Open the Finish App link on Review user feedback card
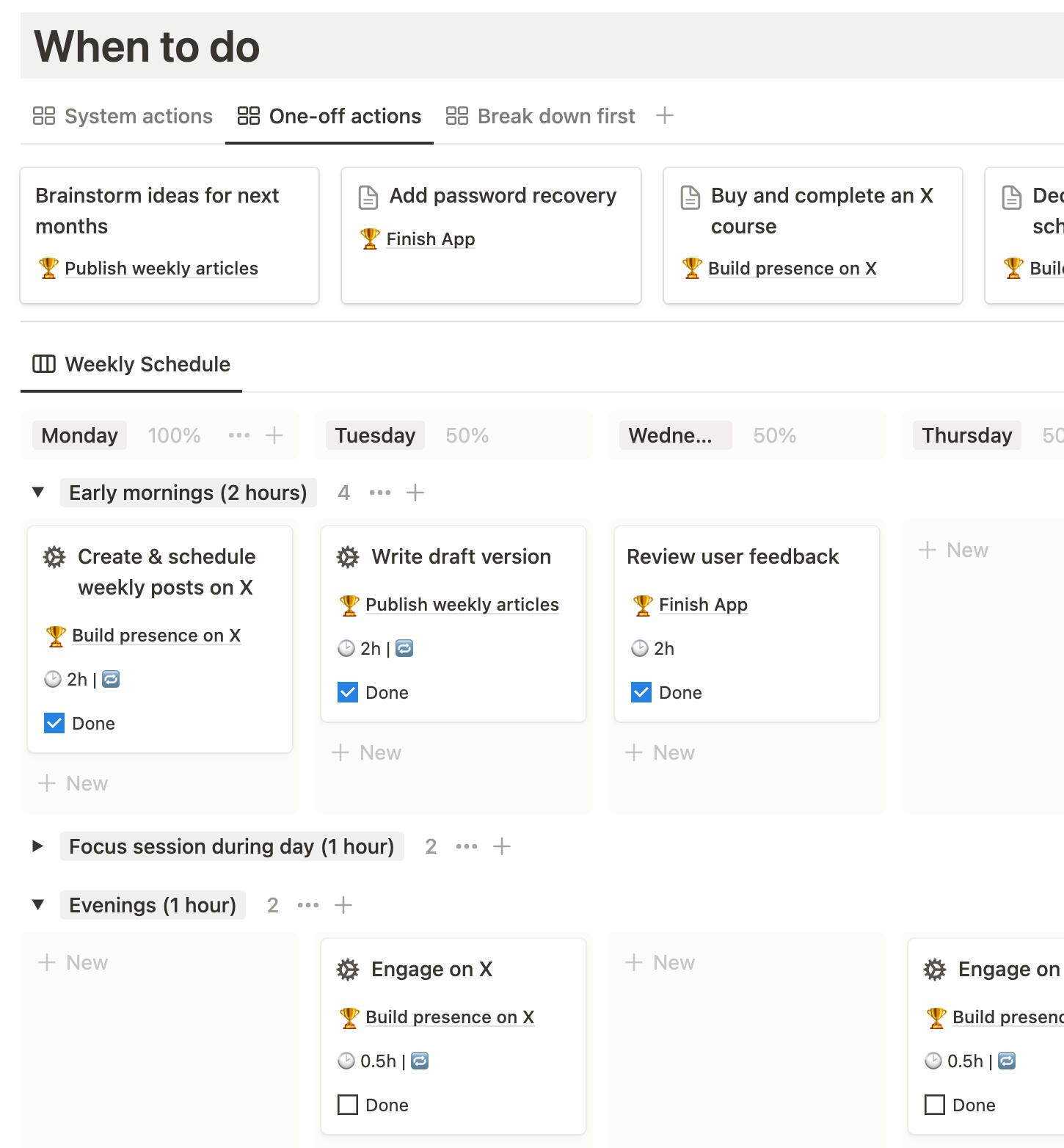This screenshot has width=1064, height=1148. point(702,605)
